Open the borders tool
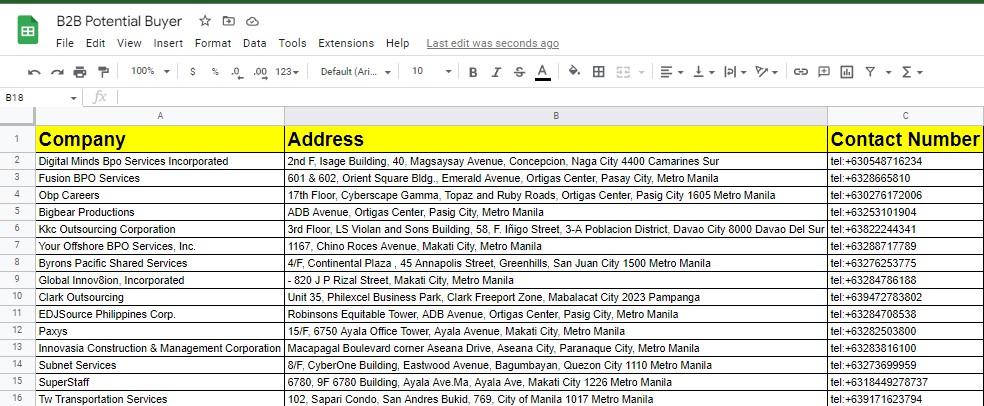The height and width of the screenshot is (406, 984). tap(599, 72)
